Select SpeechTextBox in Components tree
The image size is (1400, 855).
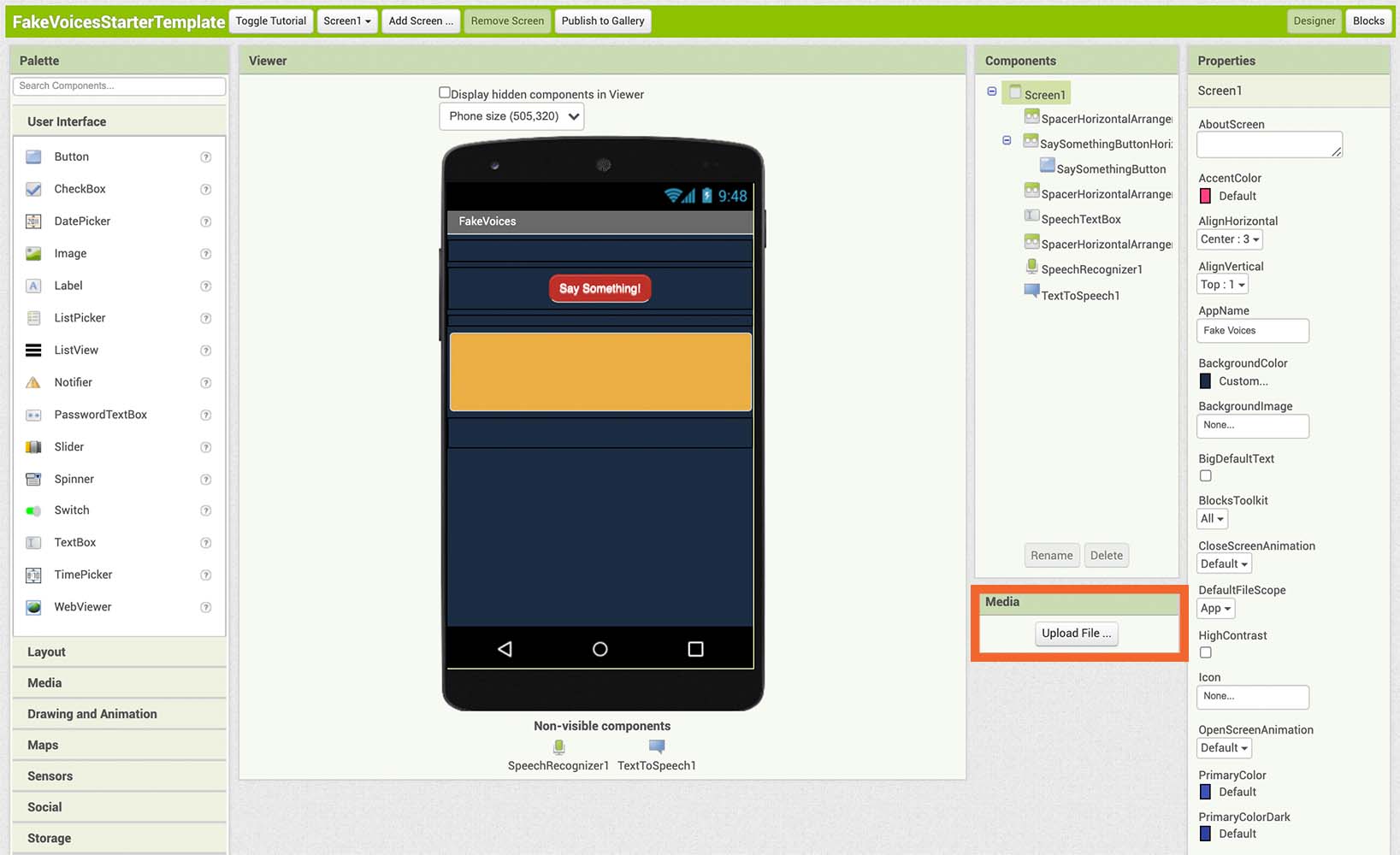pyautogui.click(x=1081, y=220)
